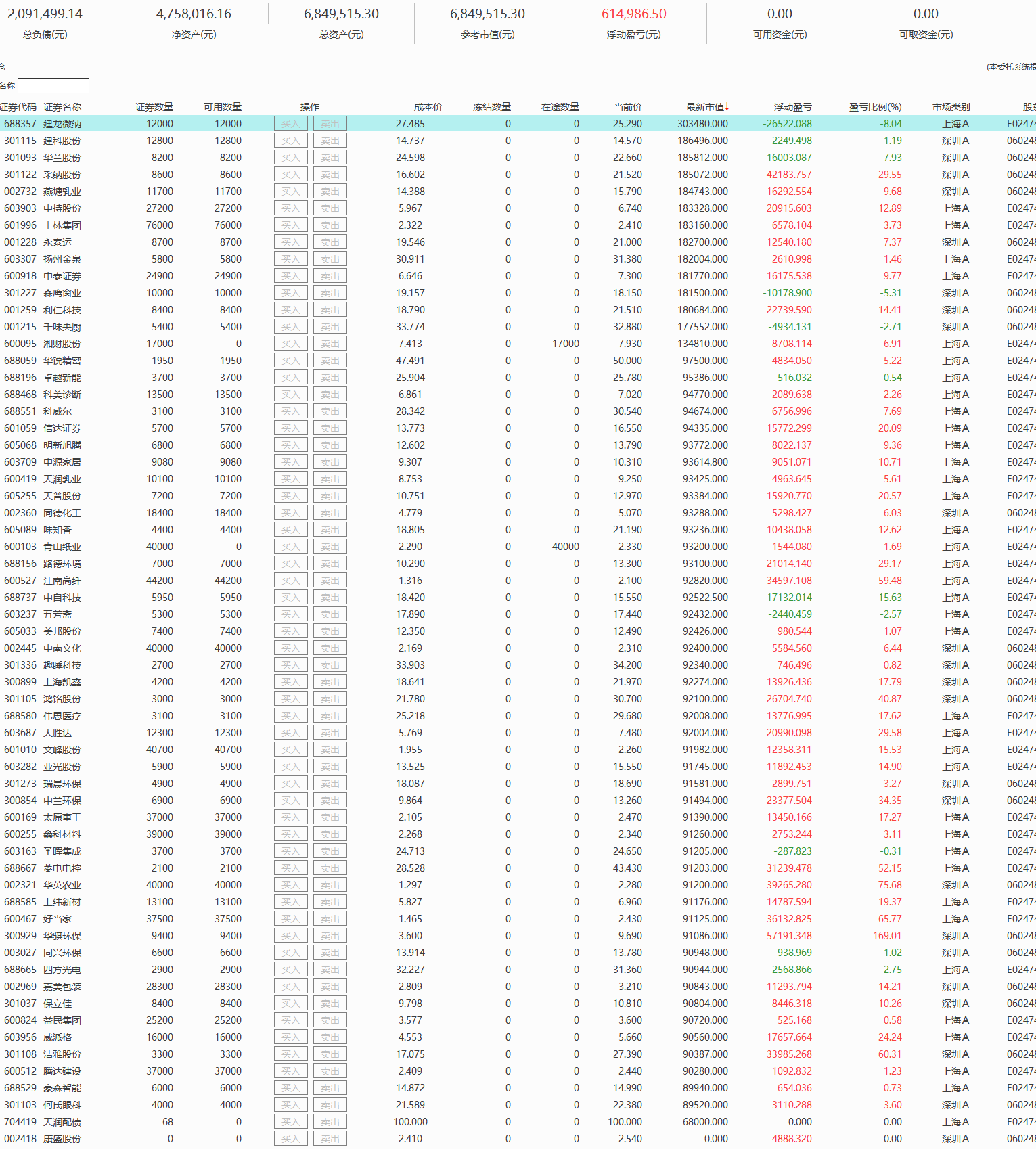Select the 科美诊断 row name
1036x1149 pixels.
click(62, 395)
